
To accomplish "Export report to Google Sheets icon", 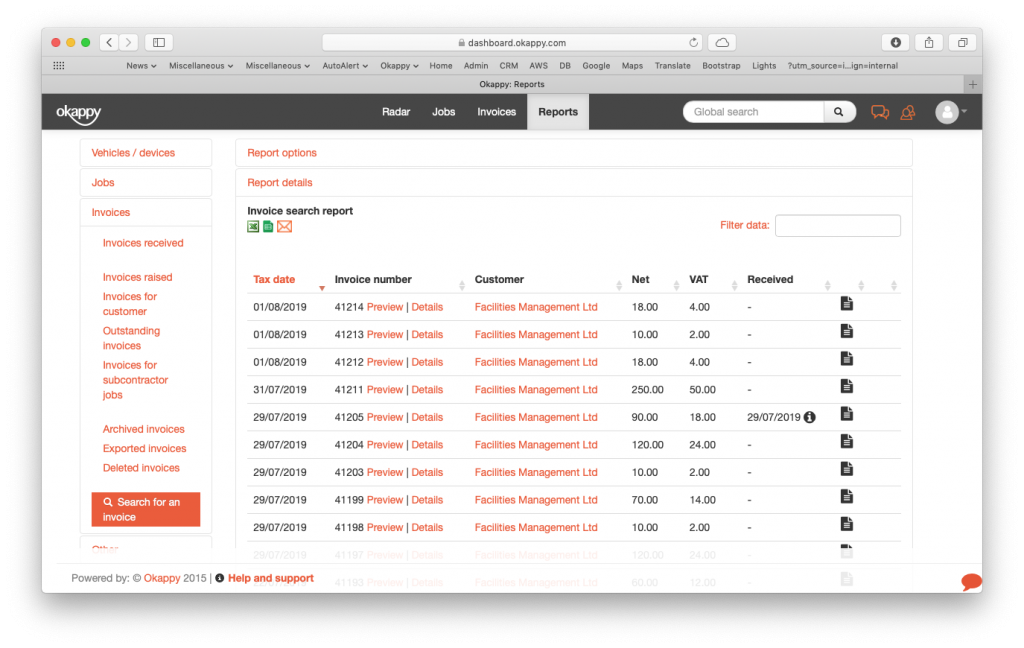I will (x=268, y=227).
